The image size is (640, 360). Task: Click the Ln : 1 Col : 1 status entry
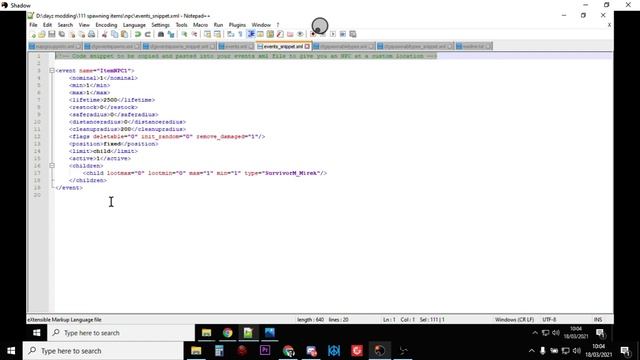(398, 320)
